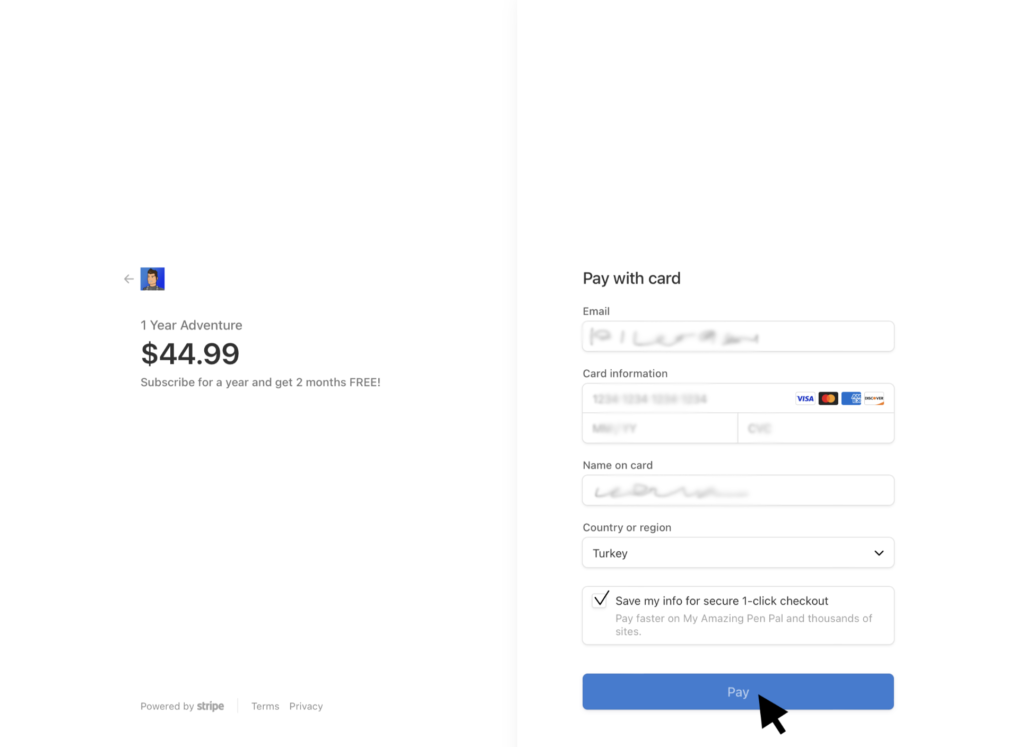The image size is (1024, 747).
Task: Click the Pay with card heading
Action: coord(631,278)
